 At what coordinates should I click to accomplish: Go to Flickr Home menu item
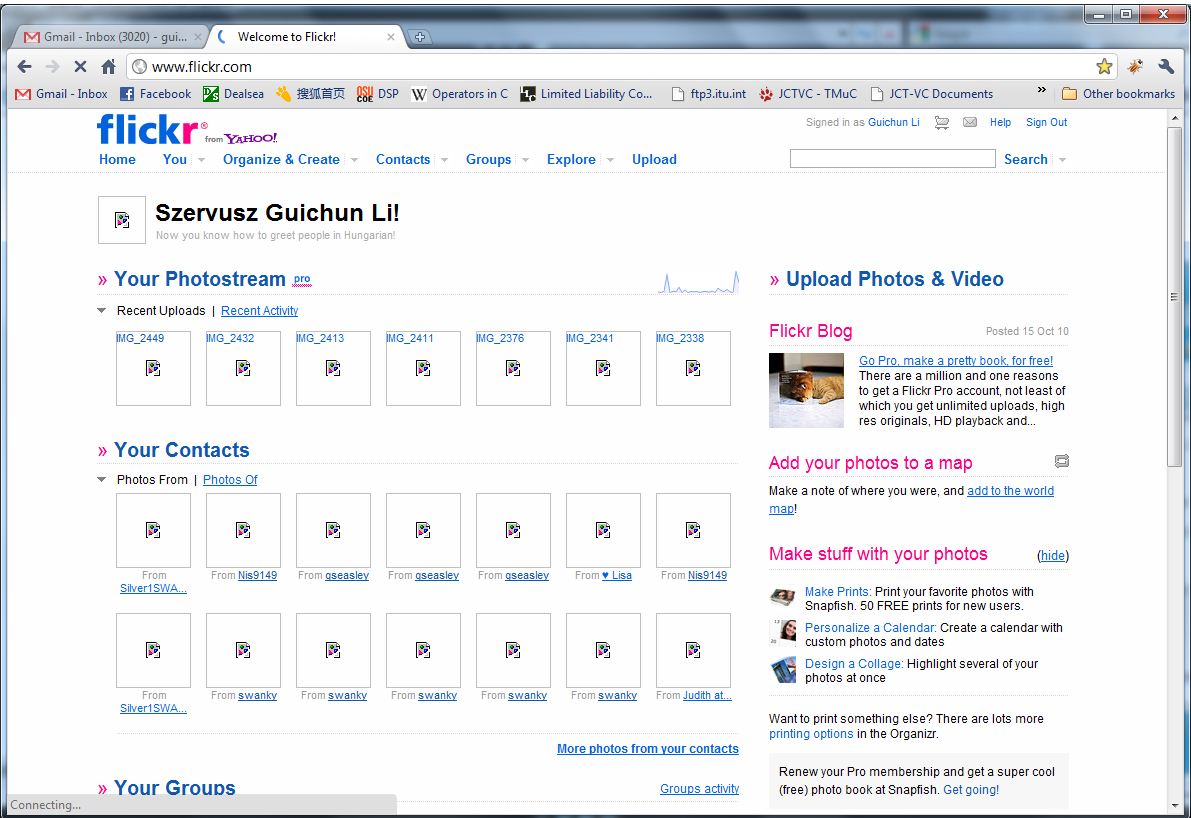tap(117, 159)
